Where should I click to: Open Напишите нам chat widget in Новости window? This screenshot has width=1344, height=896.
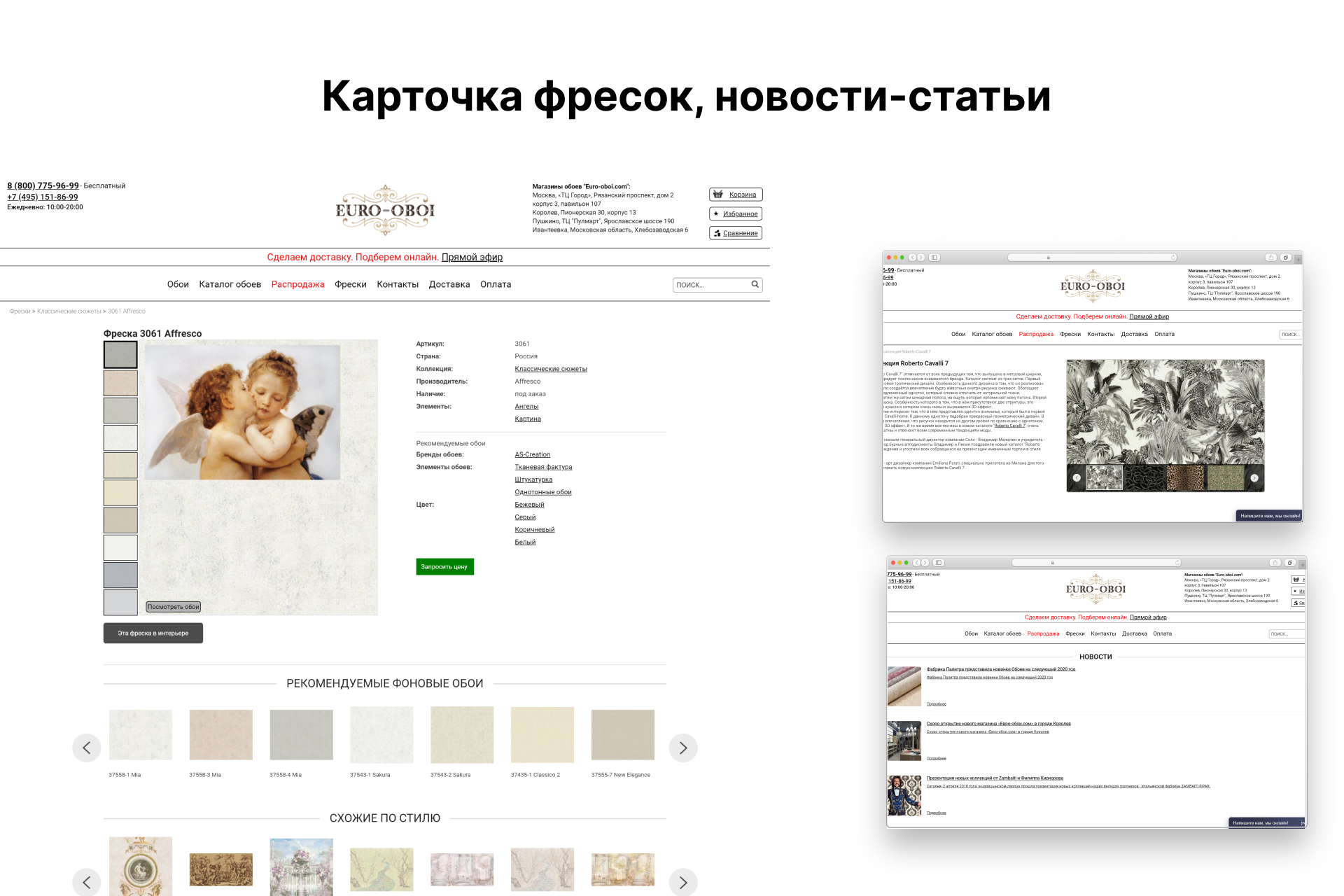tap(1266, 823)
